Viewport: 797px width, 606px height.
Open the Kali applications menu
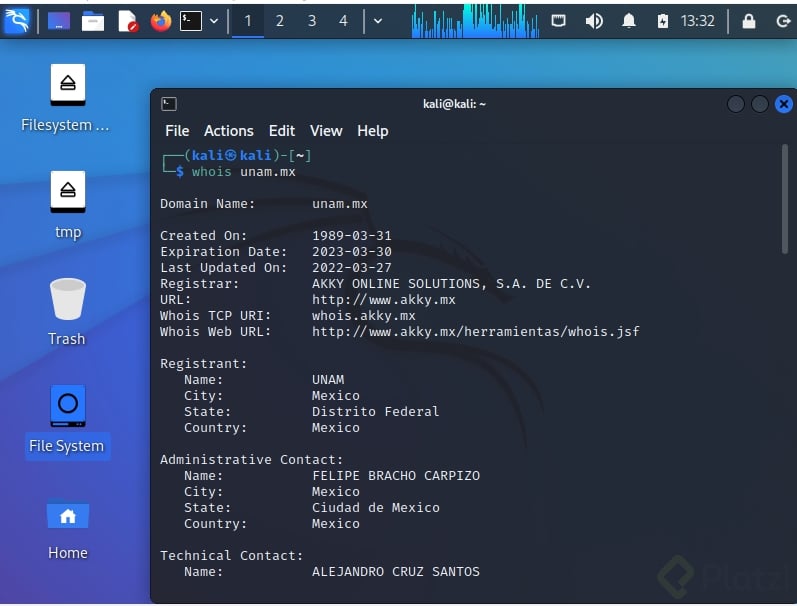(17, 21)
